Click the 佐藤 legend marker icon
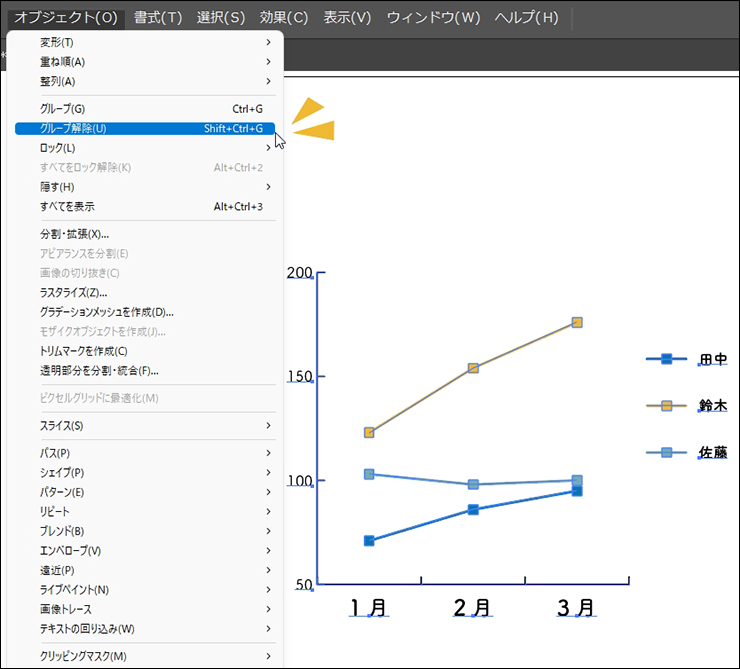The image size is (740, 669). pos(667,452)
